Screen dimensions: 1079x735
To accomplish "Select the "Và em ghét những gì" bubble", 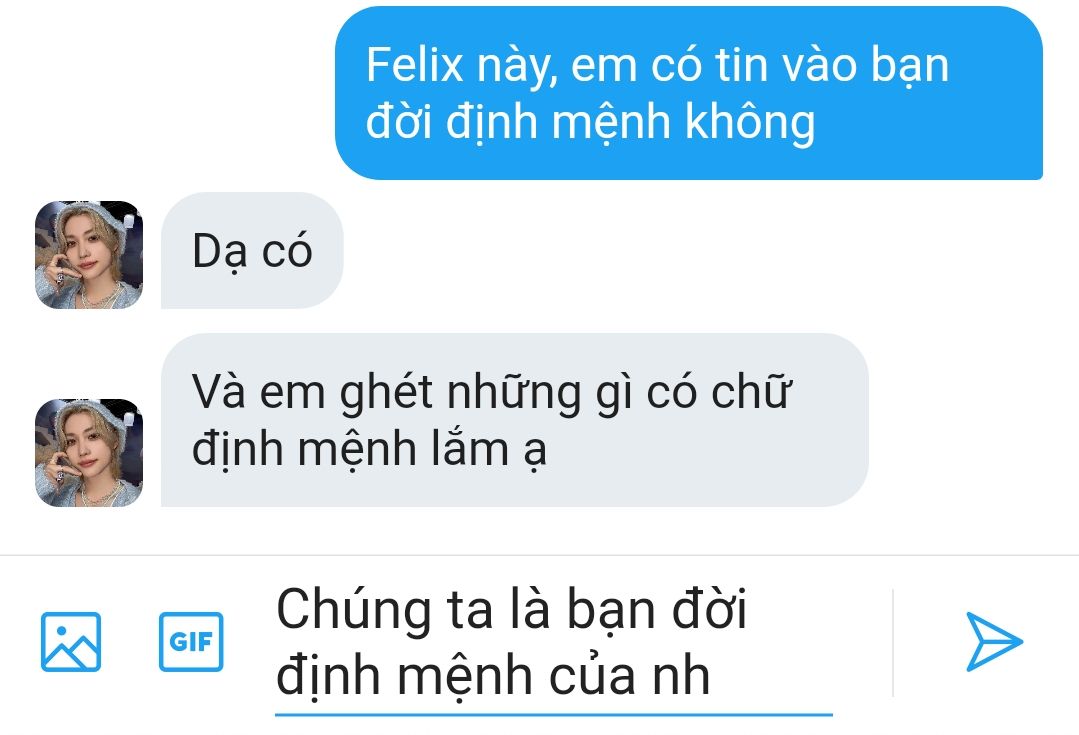I will click(x=515, y=420).
